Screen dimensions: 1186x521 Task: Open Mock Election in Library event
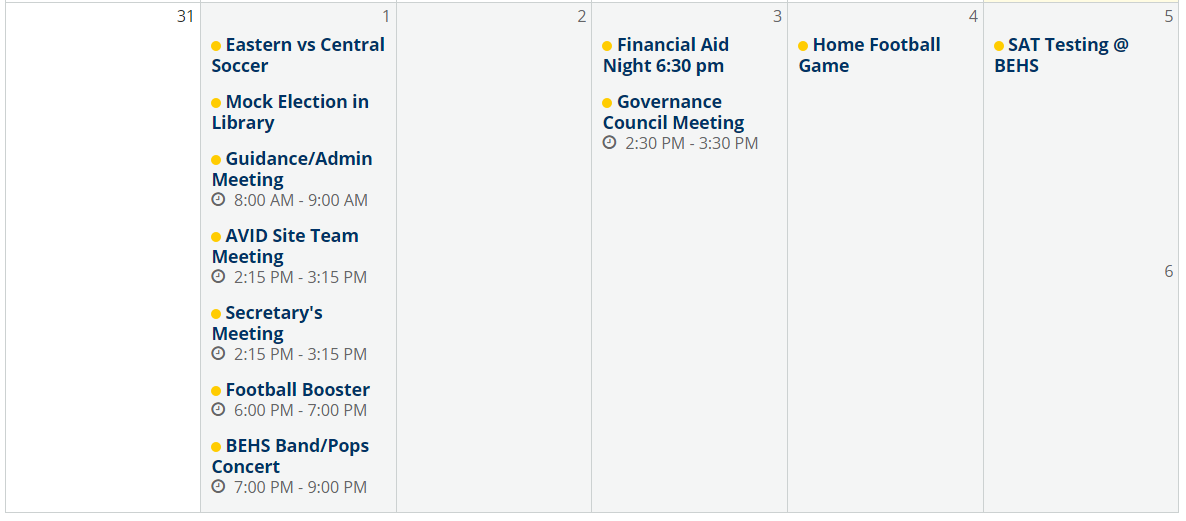(x=290, y=112)
